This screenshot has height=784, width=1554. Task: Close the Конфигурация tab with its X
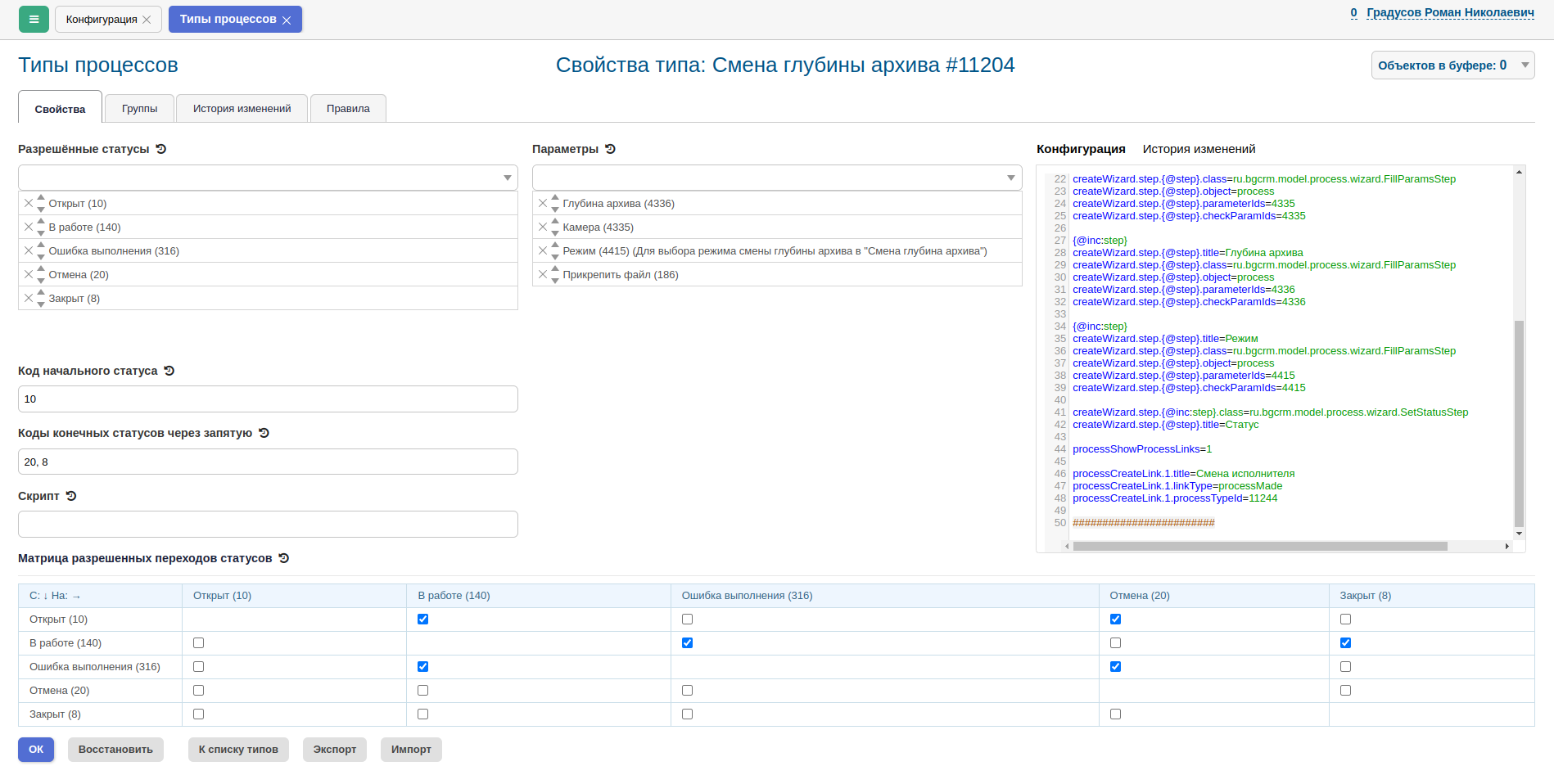[x=147, y=20]
